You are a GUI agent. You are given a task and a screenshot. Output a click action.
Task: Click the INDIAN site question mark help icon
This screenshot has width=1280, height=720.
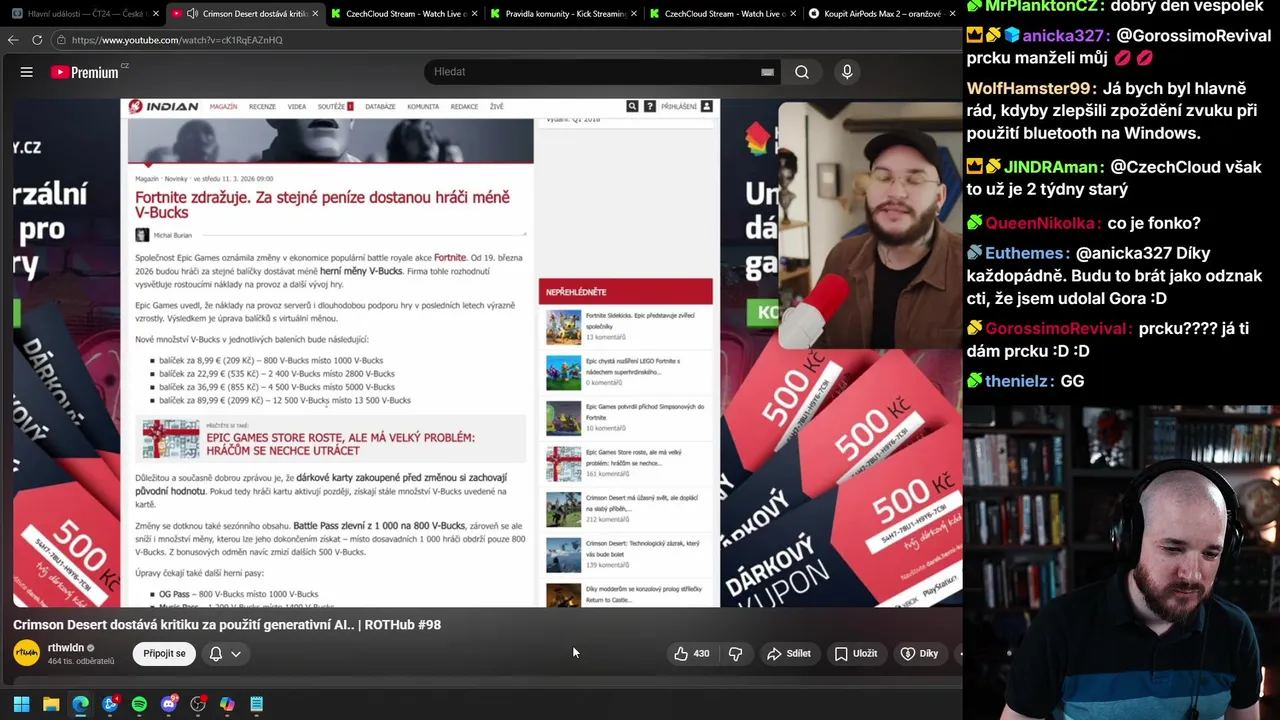tap(650, 106)
